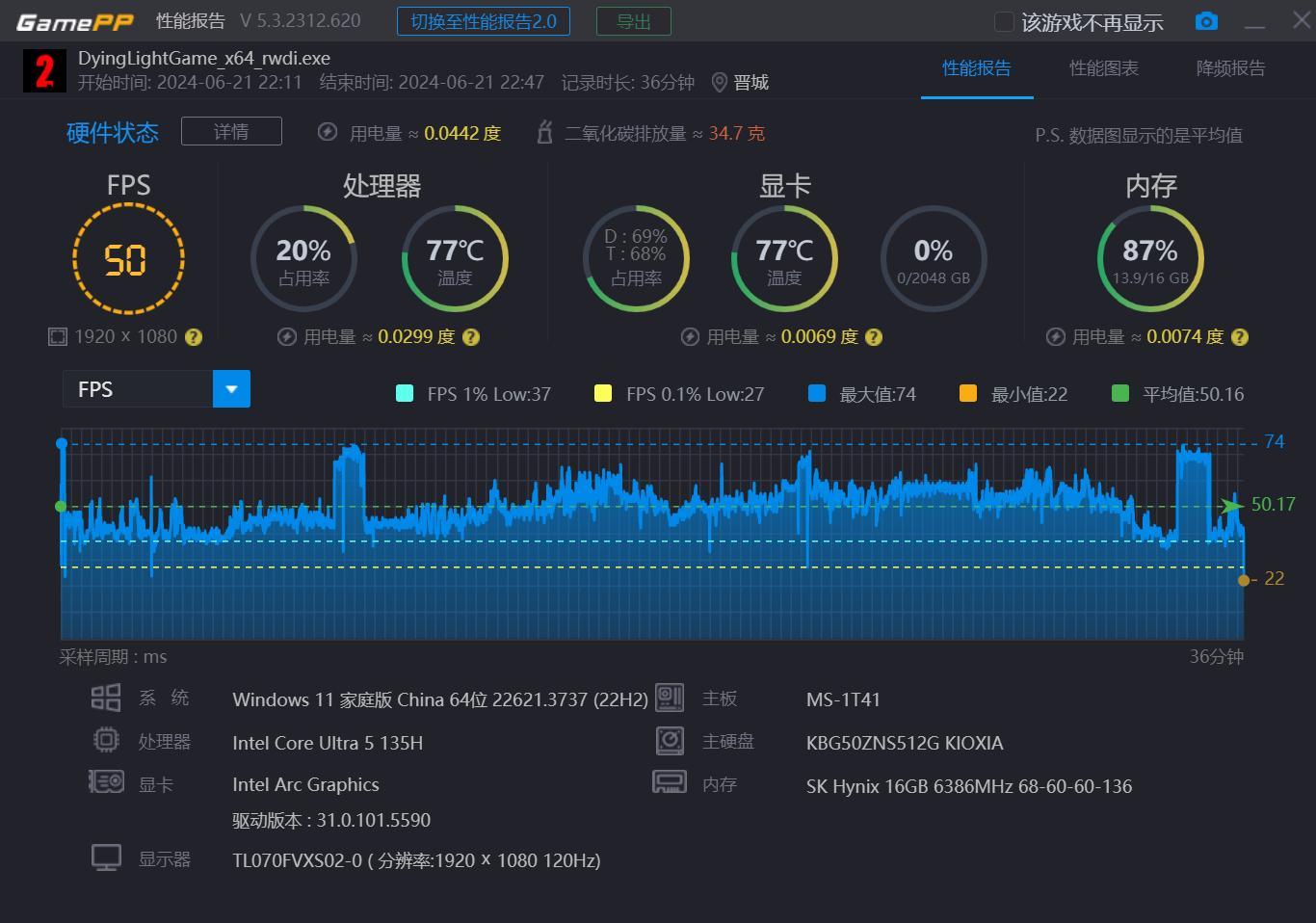Image resolution: width=1316 pixels, height=923 pixels.
Task: Click the 硬件状态 heading
Action: tap(113, 133)
